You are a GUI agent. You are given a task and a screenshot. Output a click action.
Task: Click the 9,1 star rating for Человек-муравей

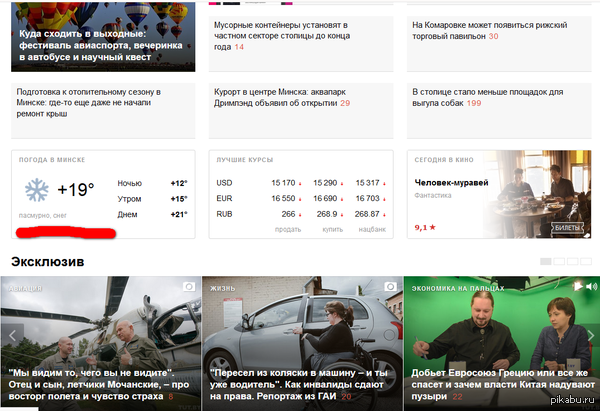click(x=425, y=227)
